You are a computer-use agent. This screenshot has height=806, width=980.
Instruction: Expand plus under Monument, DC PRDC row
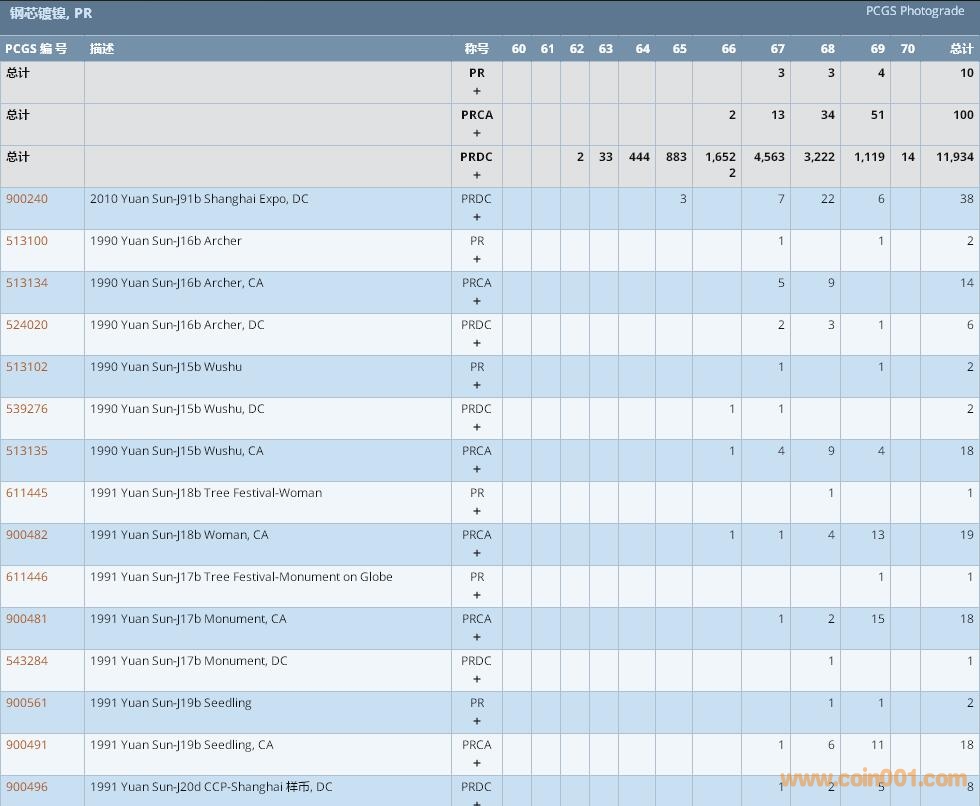pos(477,679)
